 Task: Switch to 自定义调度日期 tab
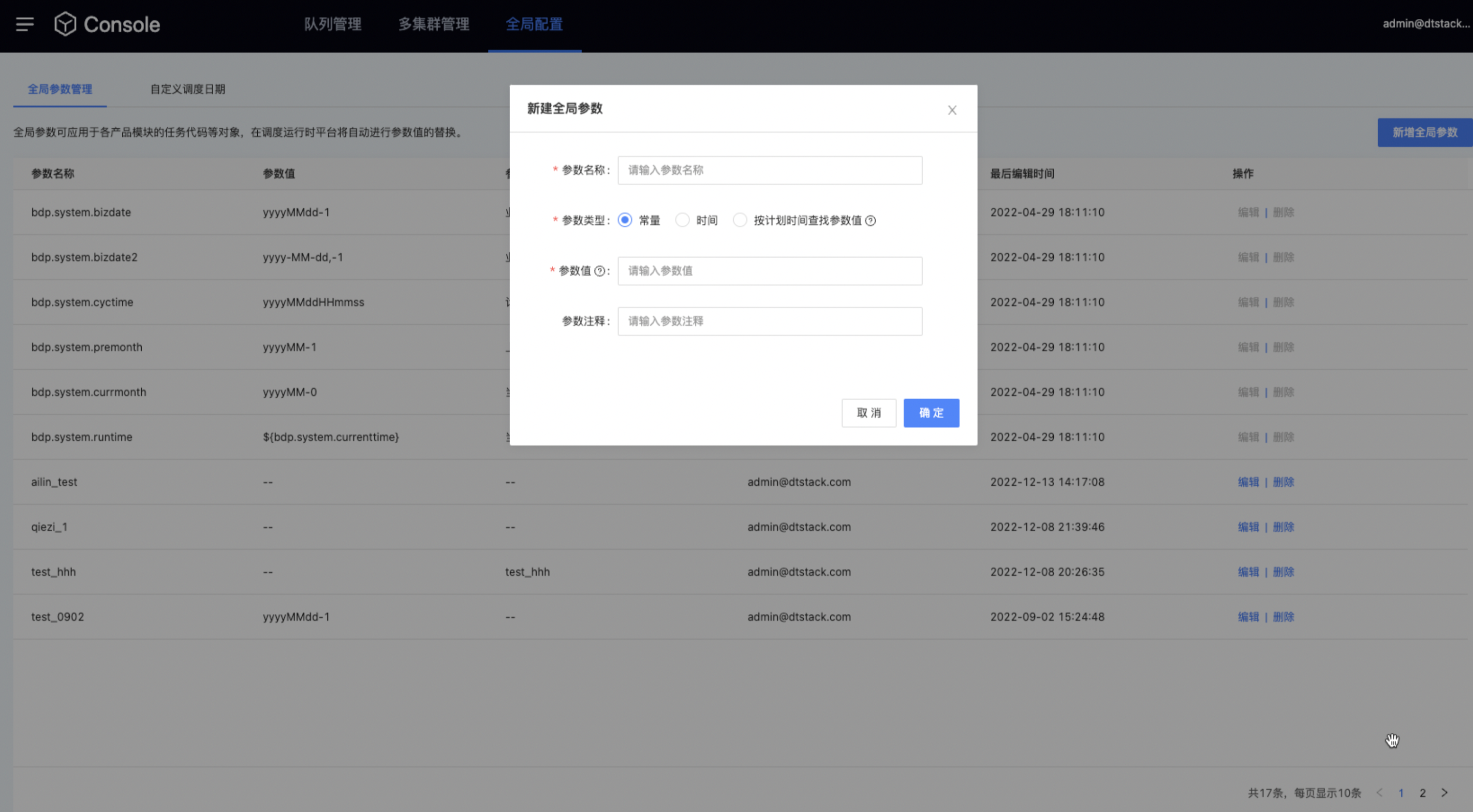click(188, 89)
